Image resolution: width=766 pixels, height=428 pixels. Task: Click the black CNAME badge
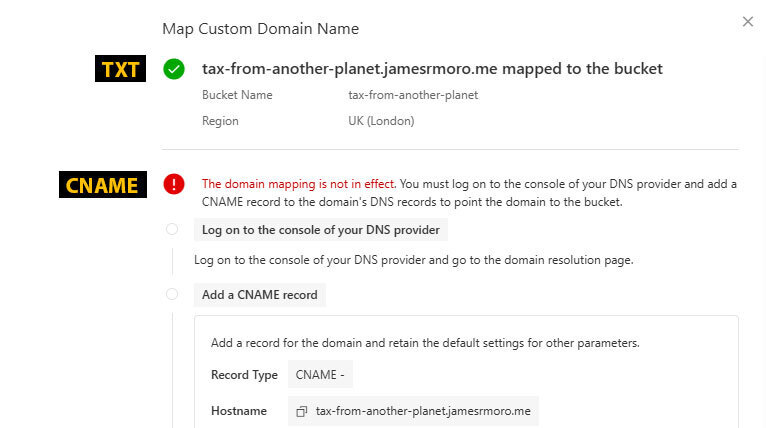pyautogui.click(x=103, y=185)
